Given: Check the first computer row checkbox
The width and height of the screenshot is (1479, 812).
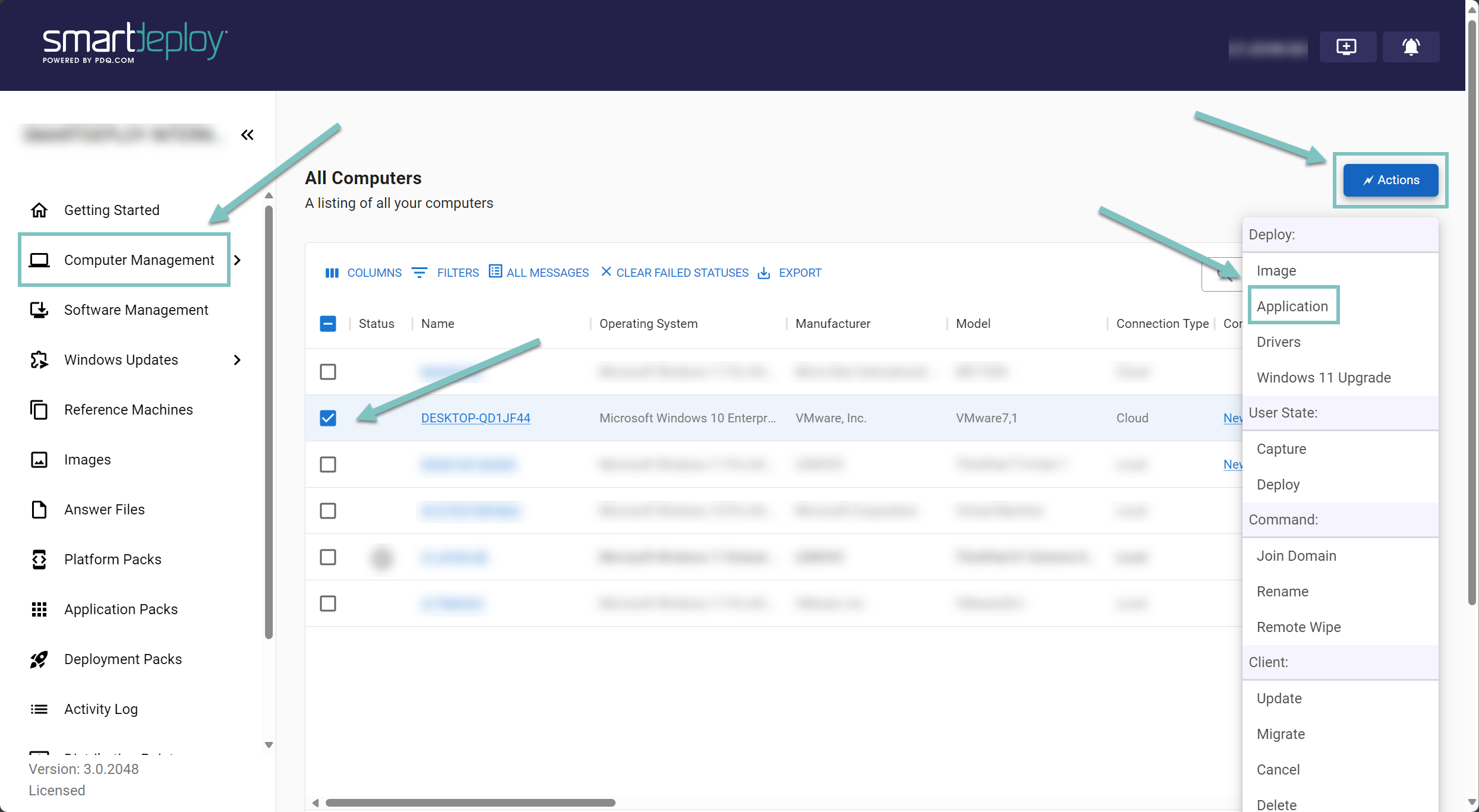Looking at the screenshot, I should click(328, 372).
